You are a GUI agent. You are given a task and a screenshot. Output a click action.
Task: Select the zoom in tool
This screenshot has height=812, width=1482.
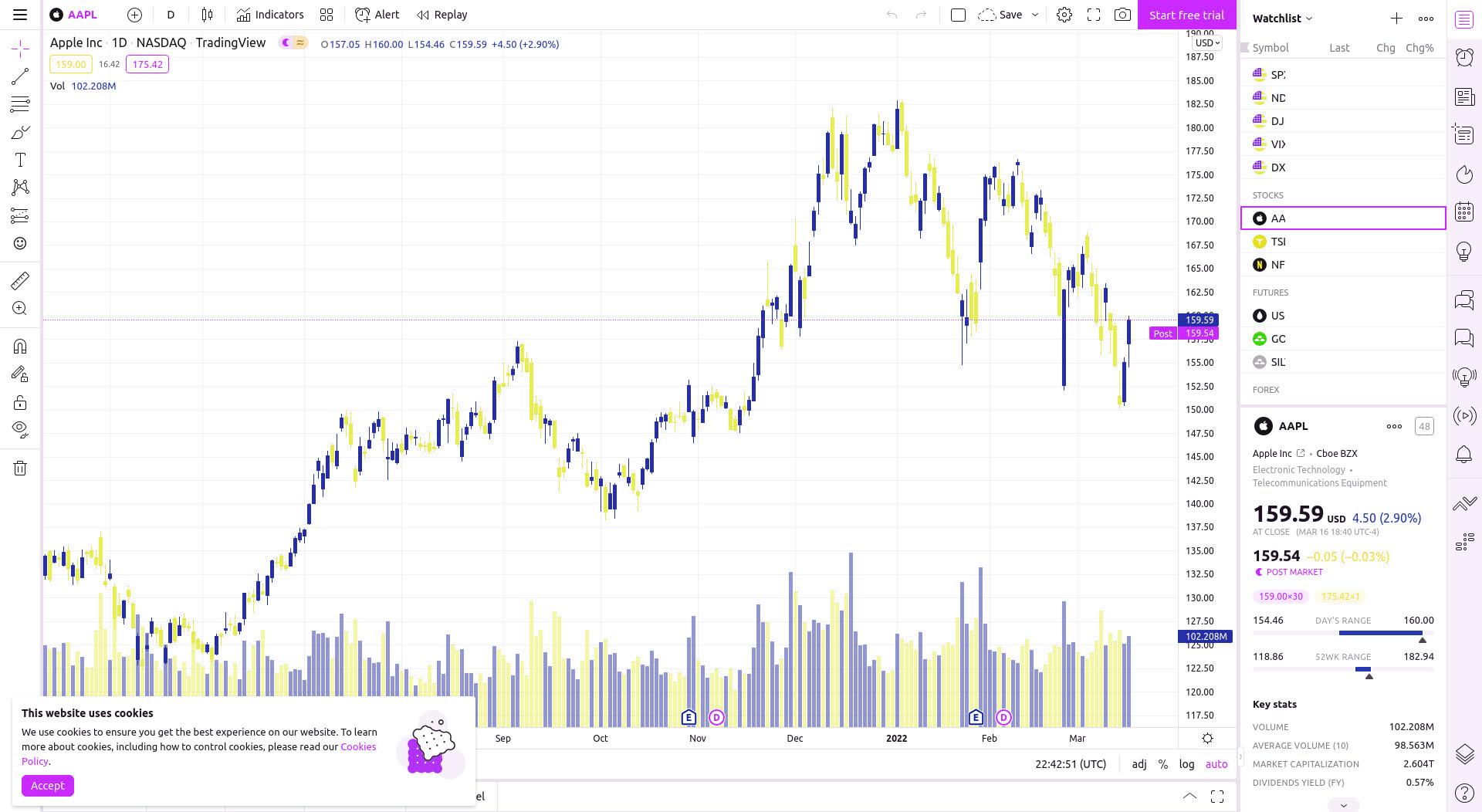20,309
